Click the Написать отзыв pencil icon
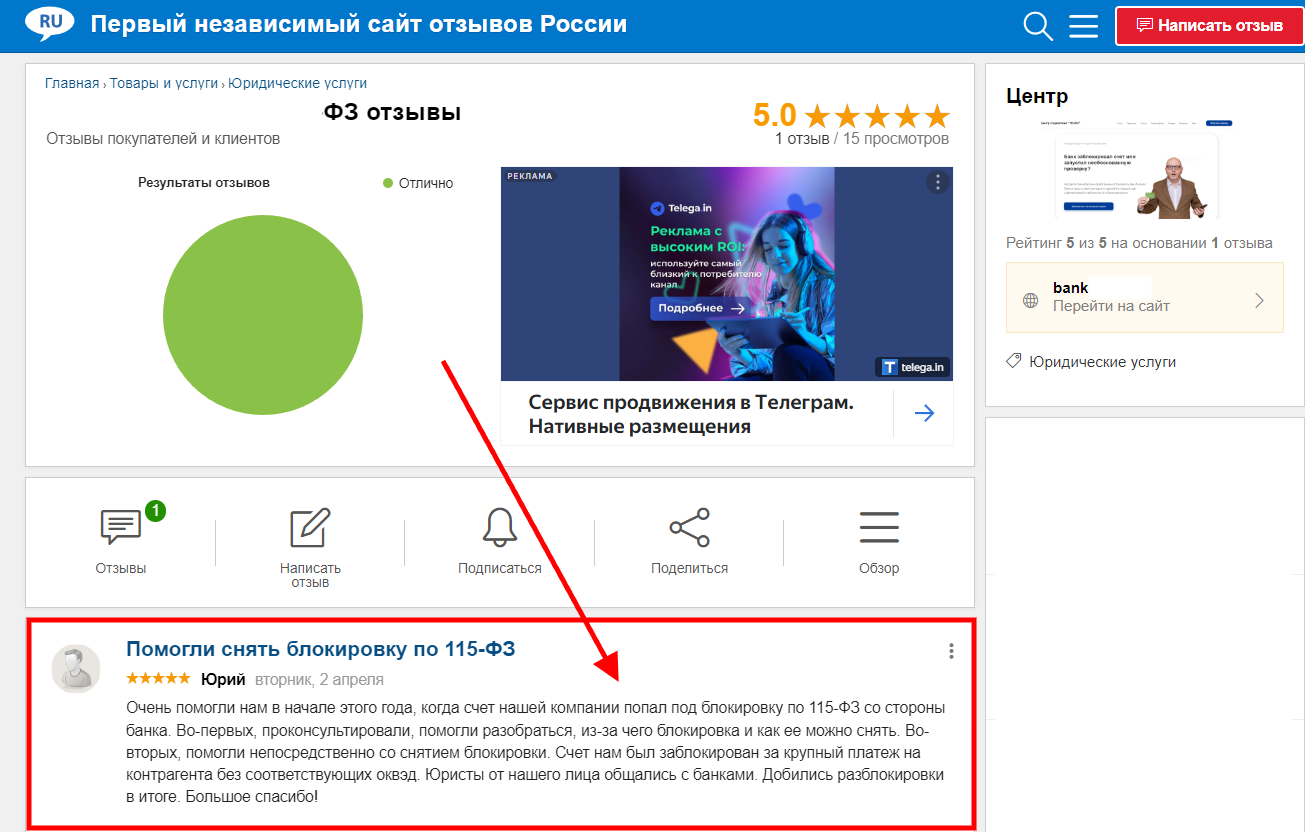 click(x=310, y=527)
